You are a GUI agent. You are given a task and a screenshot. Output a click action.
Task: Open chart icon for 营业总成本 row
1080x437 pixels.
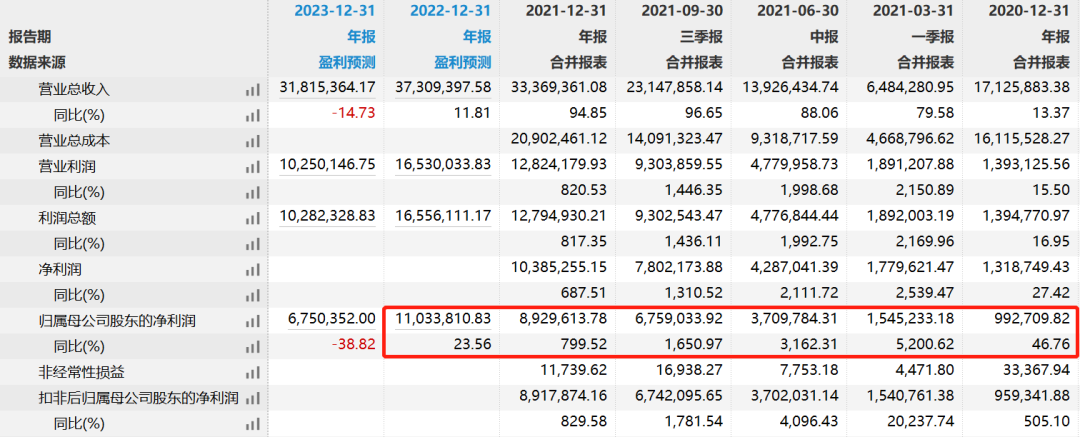click(x=251, y=141)
